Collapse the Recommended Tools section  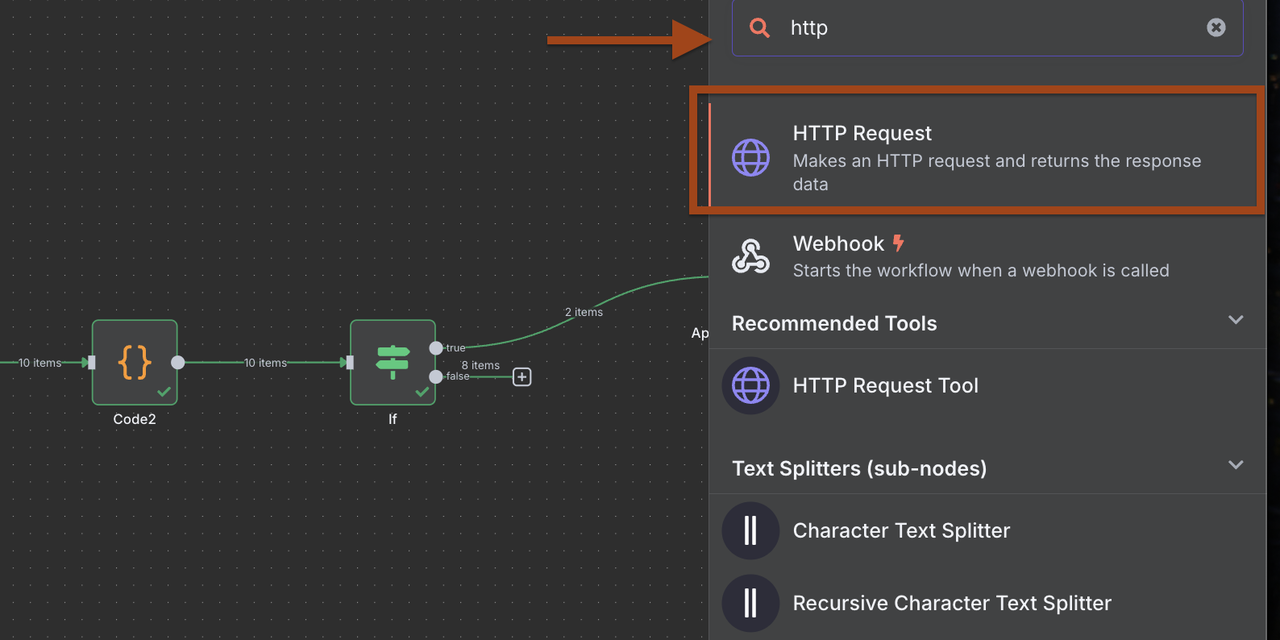coord(1236,320)
